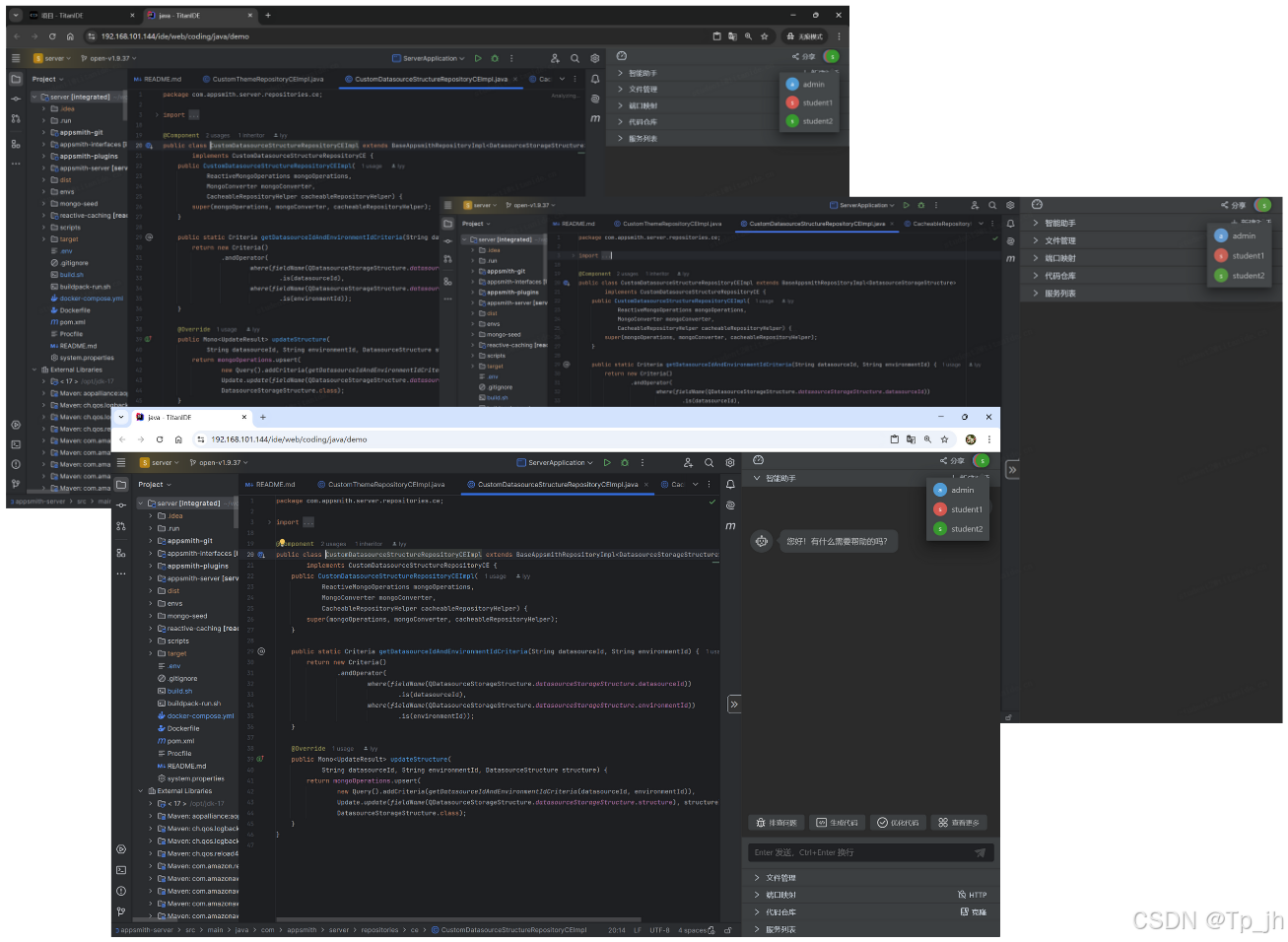Open the Project folder tool icon in front window
Screen dimensions: 1288x942
pos(121,484)
